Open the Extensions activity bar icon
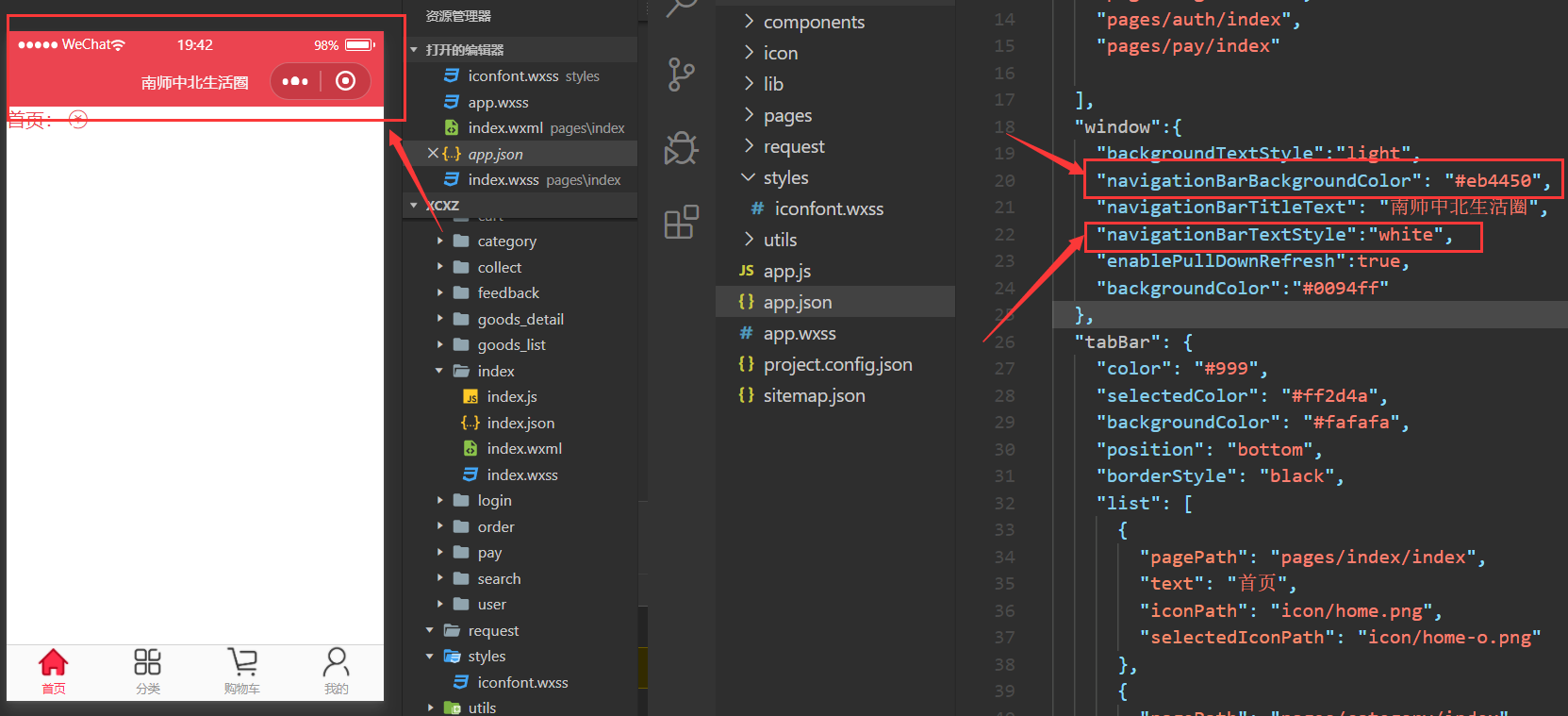The width and height of the screenshot is (1568, 716). tap(681, 222)
